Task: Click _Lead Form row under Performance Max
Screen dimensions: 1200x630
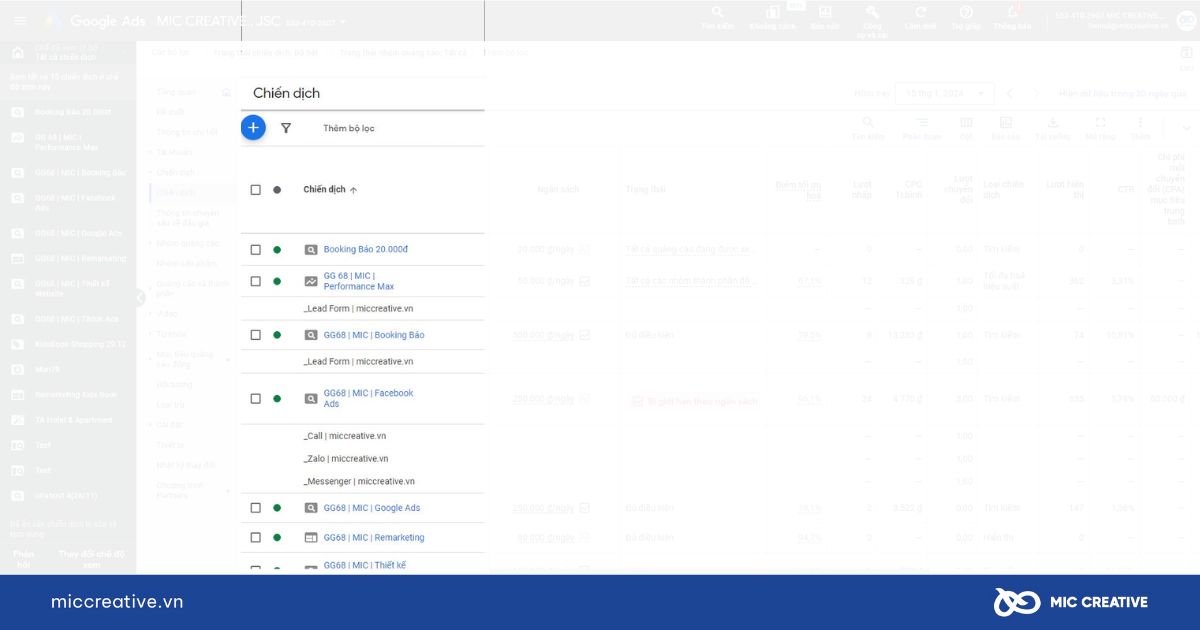Action: (x=358, y=308)
